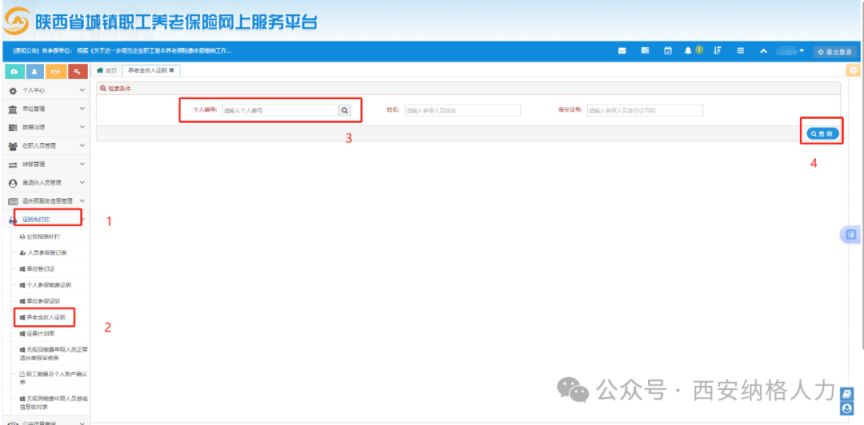Expand the 个人中心 sidebar menu chevron
864x425 pixels.
83,90
